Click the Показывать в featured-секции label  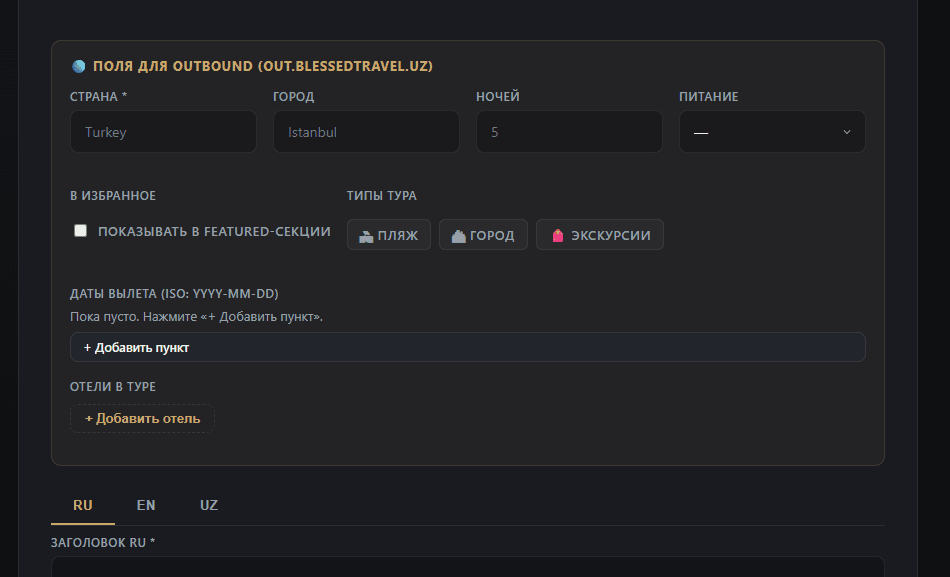click(214, 232)
